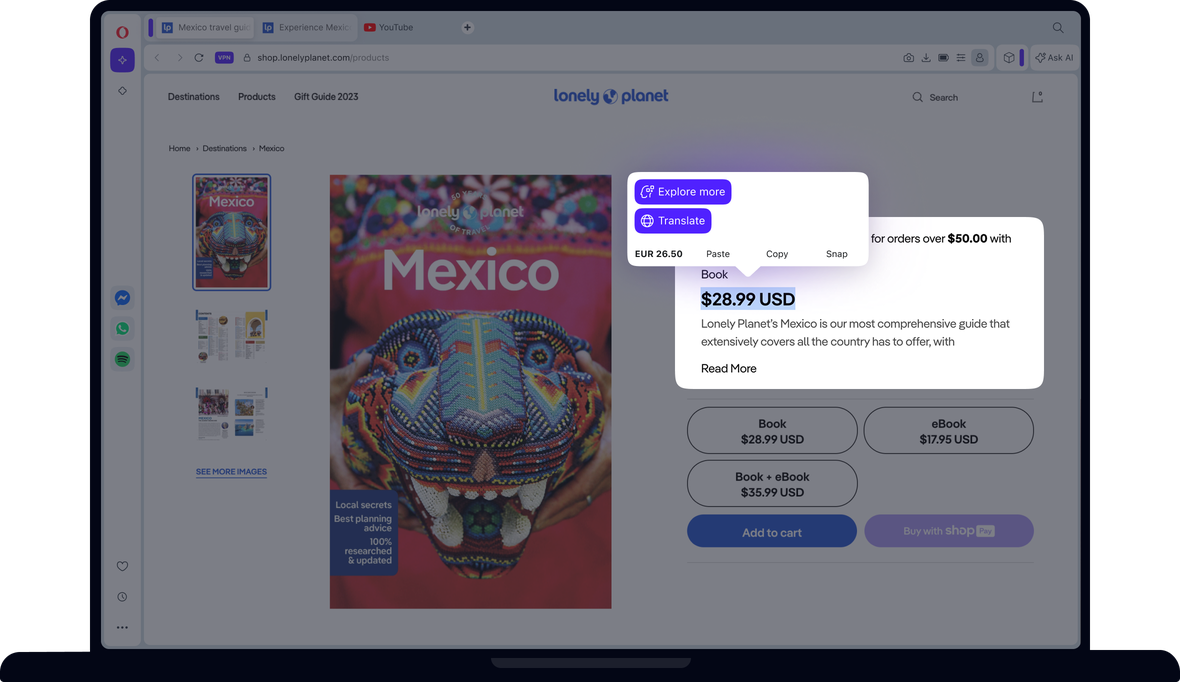This screenshot has width=1180, height=682.
Task: Expand the description with Read More
Action: [x=728, y=369]
